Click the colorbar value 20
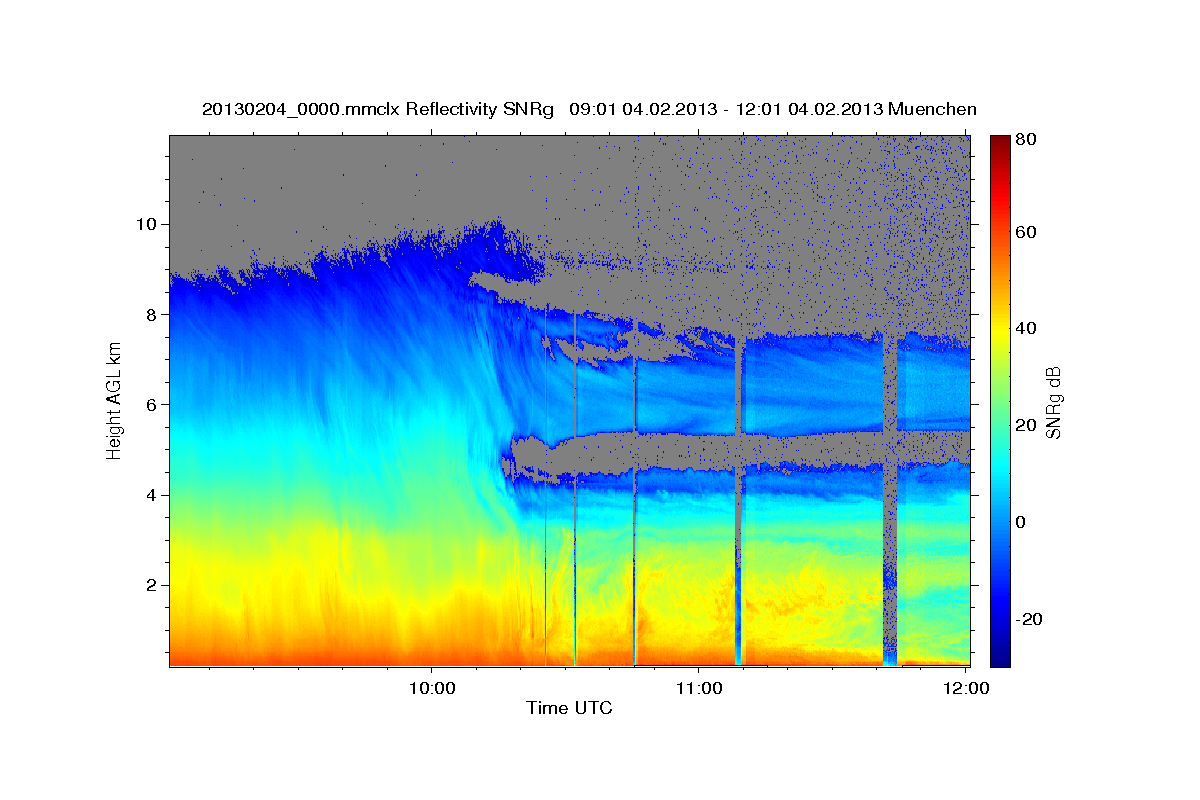This screenshot has height=800, width=1200. [1025, 425]
